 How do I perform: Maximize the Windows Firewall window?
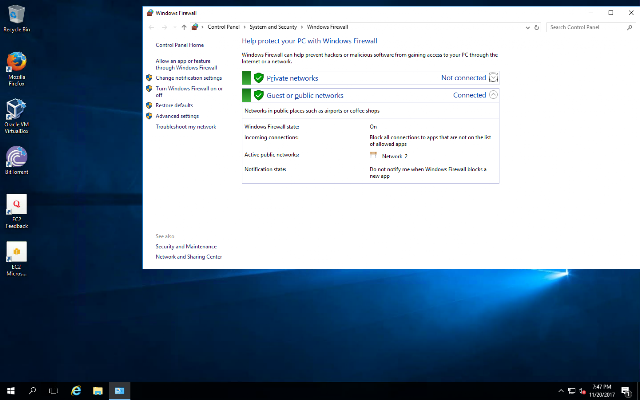tap(611, 13)
